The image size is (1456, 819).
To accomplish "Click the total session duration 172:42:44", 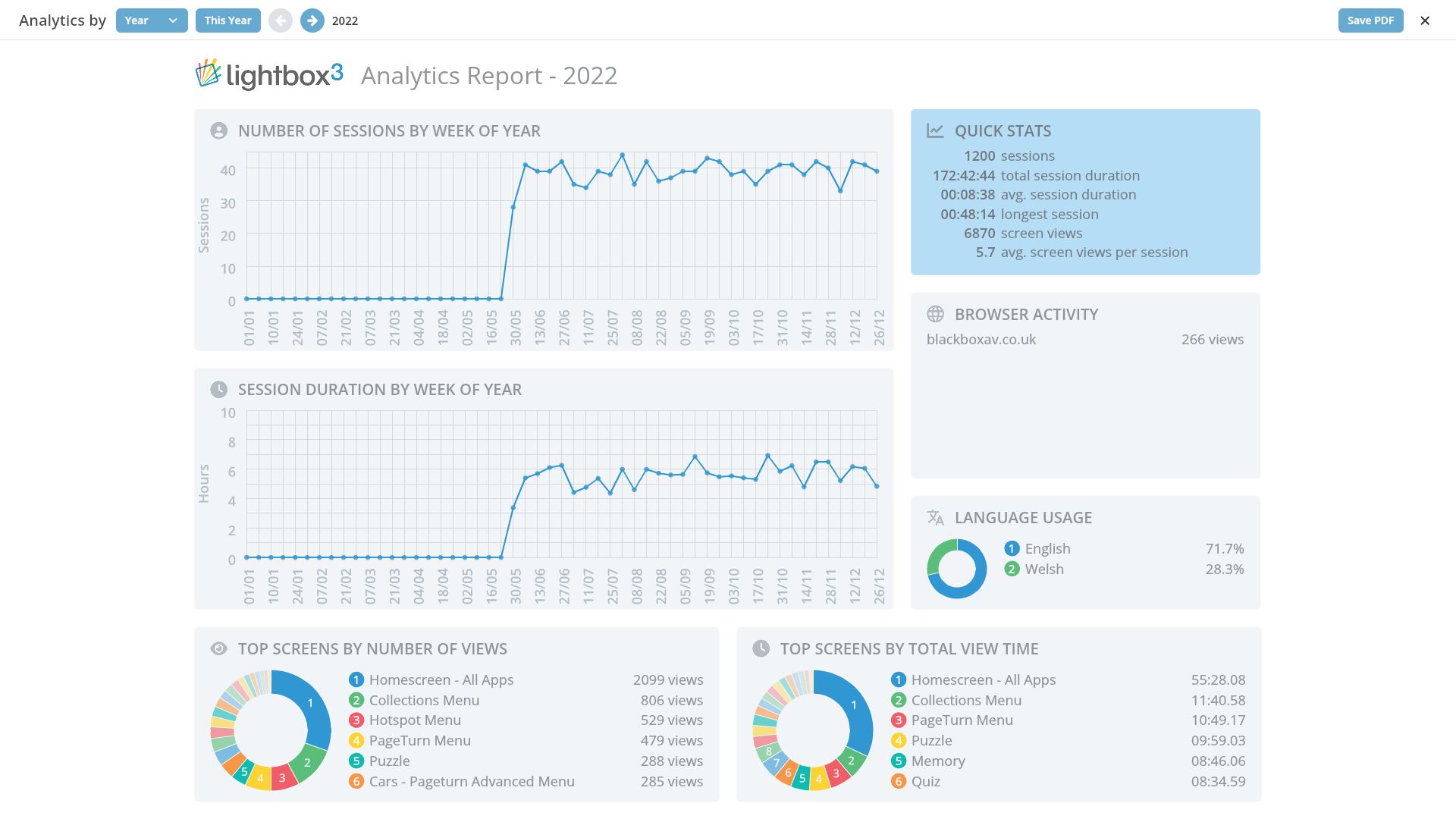I will 1036,176.
